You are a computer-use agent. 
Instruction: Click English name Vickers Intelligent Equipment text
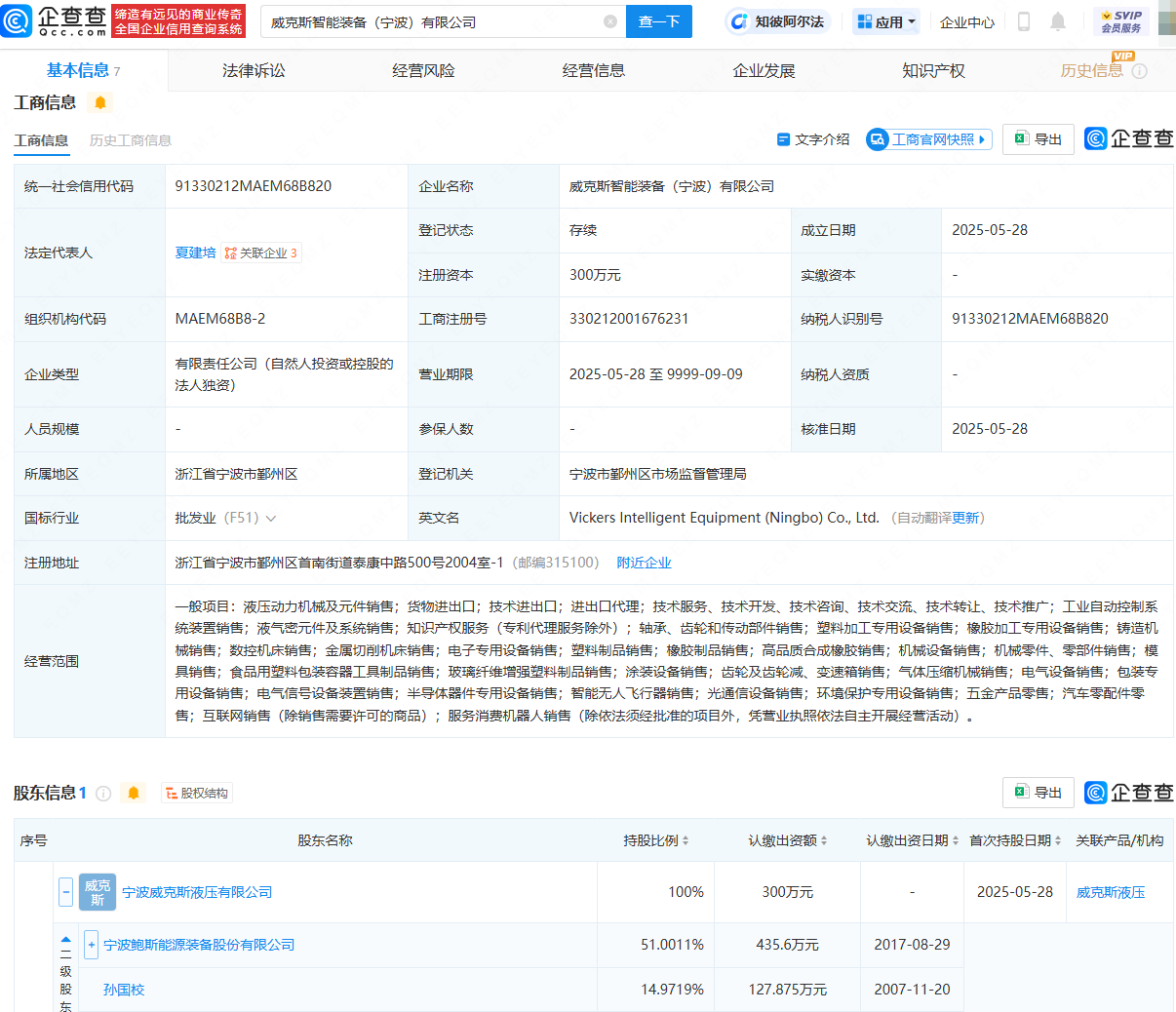coord(725,518)
